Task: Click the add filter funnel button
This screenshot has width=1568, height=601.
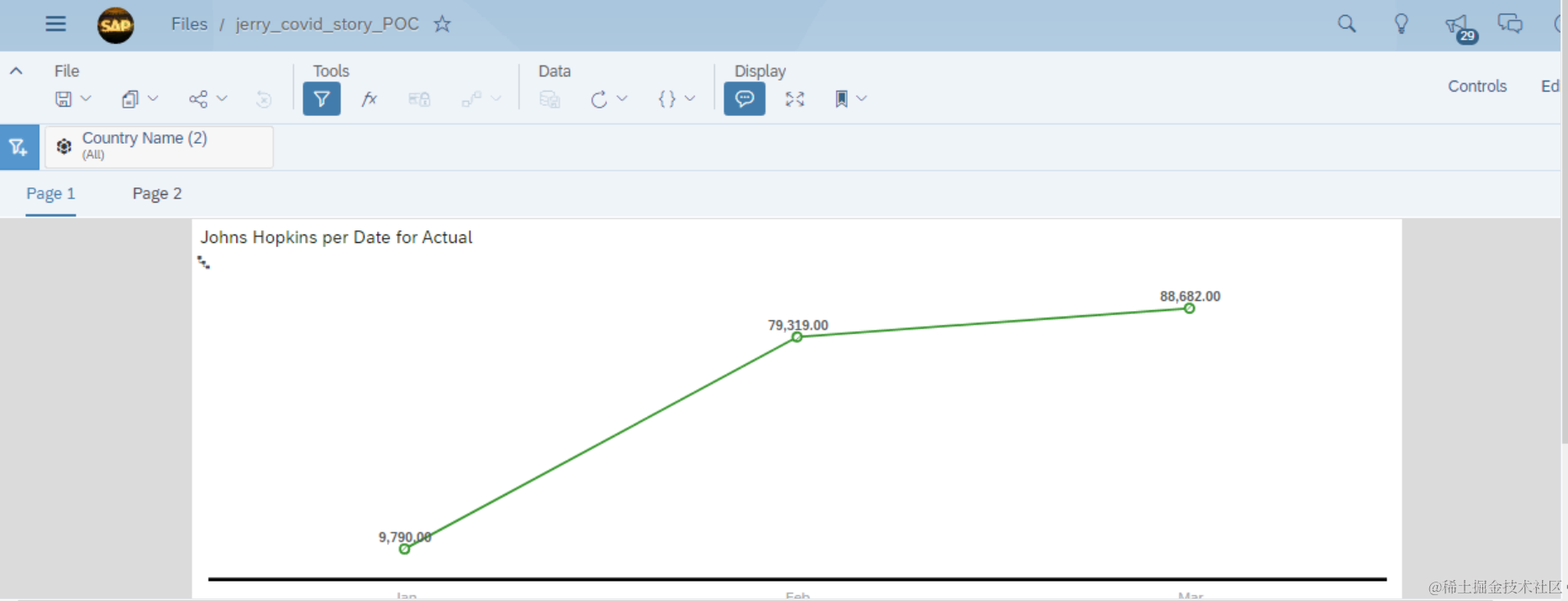Action: point(18,147)
